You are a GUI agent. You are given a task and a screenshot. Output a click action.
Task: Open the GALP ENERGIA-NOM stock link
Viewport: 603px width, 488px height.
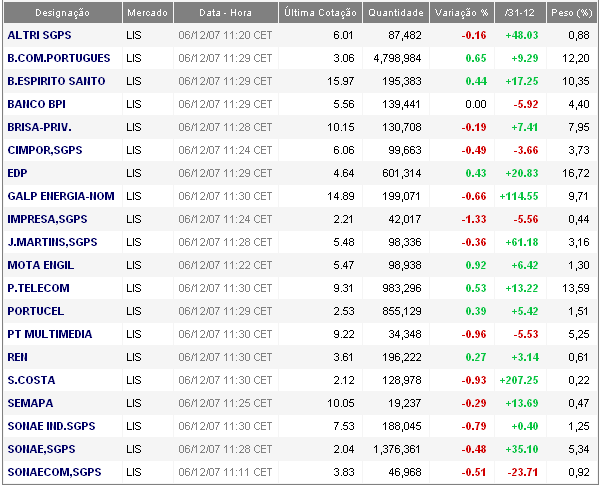pyautogui.click(x=61, y=196)
